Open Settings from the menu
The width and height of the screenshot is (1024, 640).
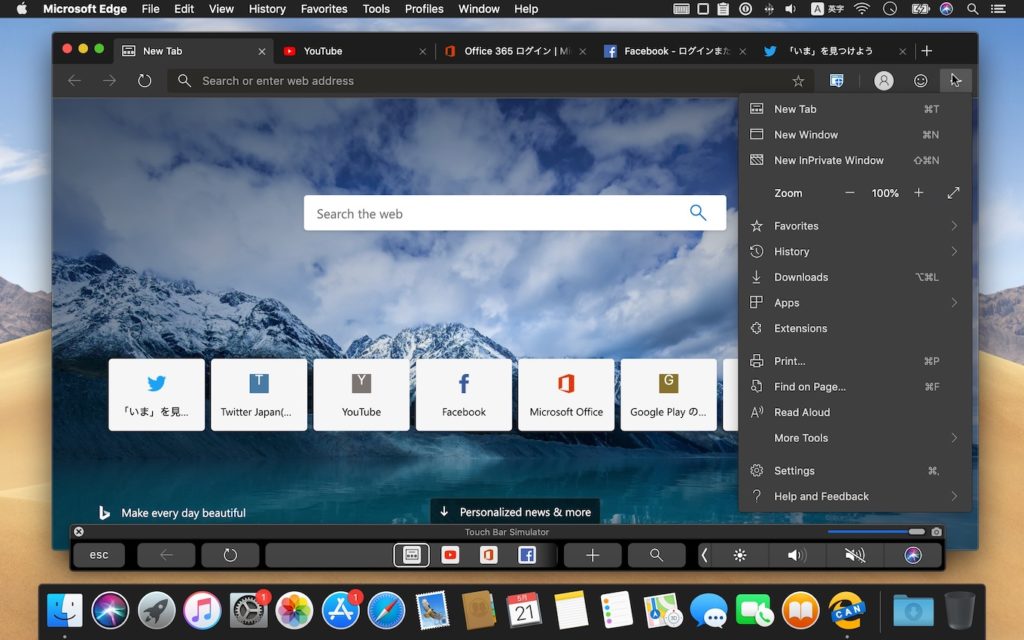click(794, 471)
